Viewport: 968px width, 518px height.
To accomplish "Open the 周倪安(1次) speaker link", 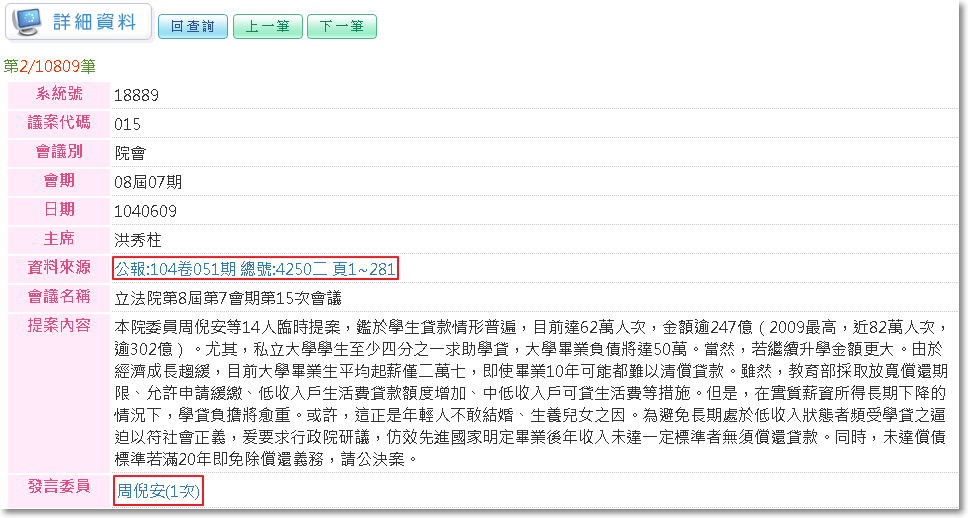I will point(158,491).
